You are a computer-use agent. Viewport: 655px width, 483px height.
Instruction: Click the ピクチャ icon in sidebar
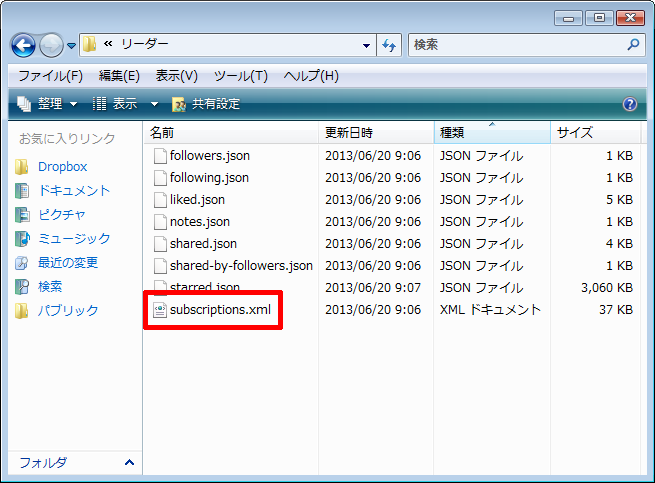(x=22, y=214)
